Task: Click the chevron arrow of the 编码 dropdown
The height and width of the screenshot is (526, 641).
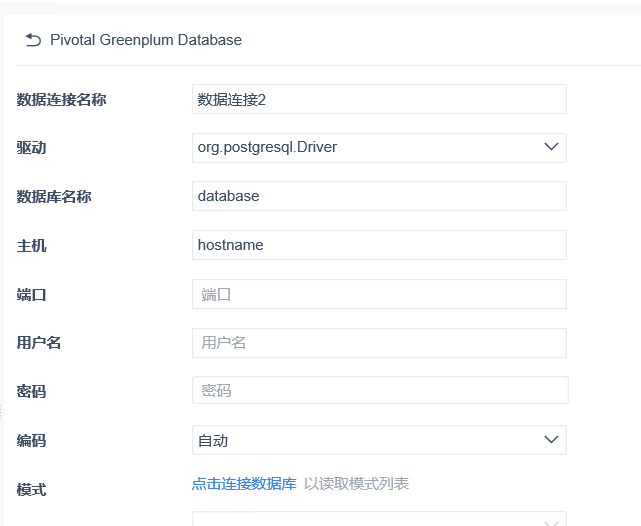Action: pos(551,439)
